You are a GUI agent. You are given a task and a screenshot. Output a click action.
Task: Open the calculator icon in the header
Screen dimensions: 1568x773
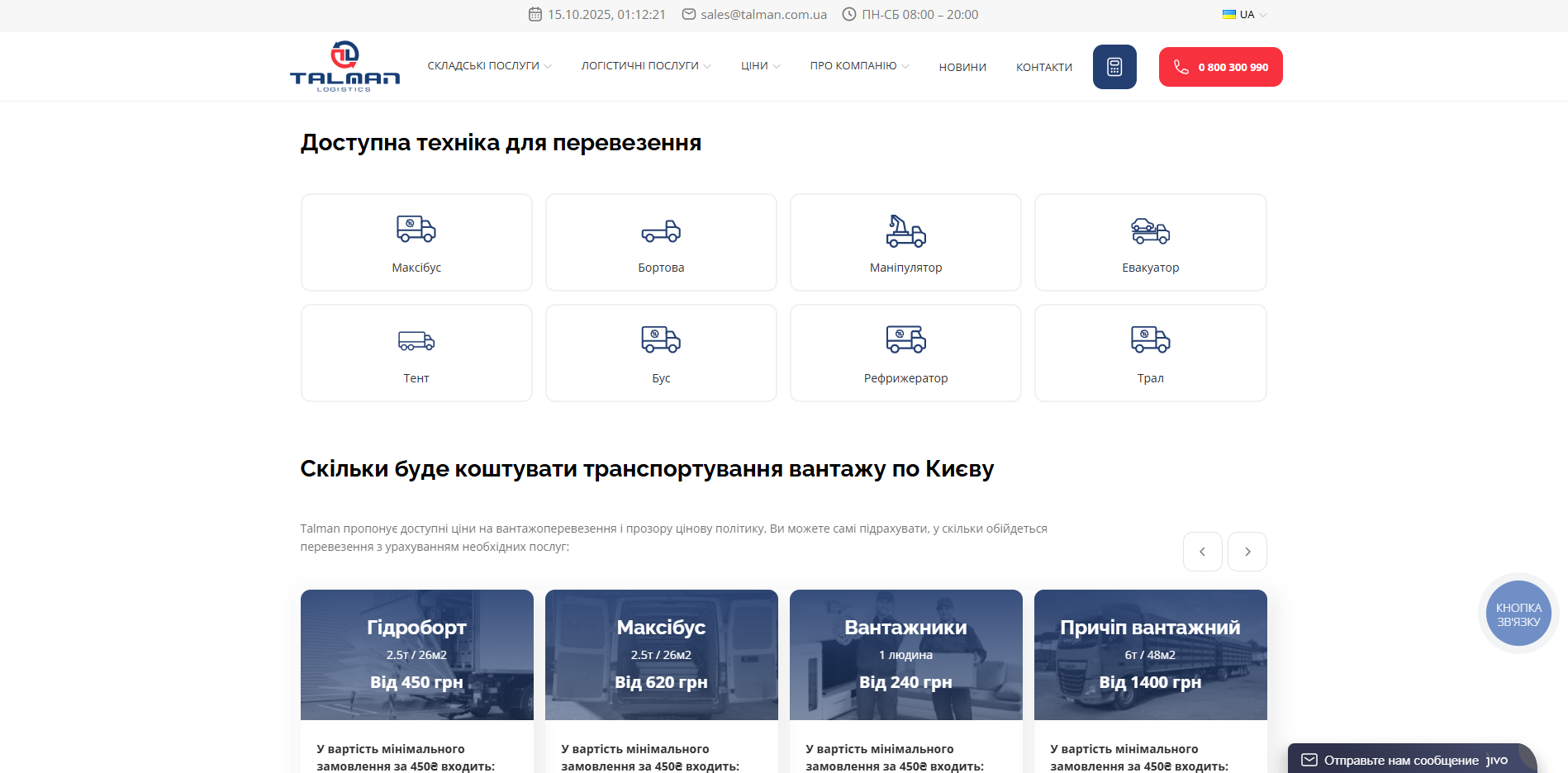point(1114,67)
